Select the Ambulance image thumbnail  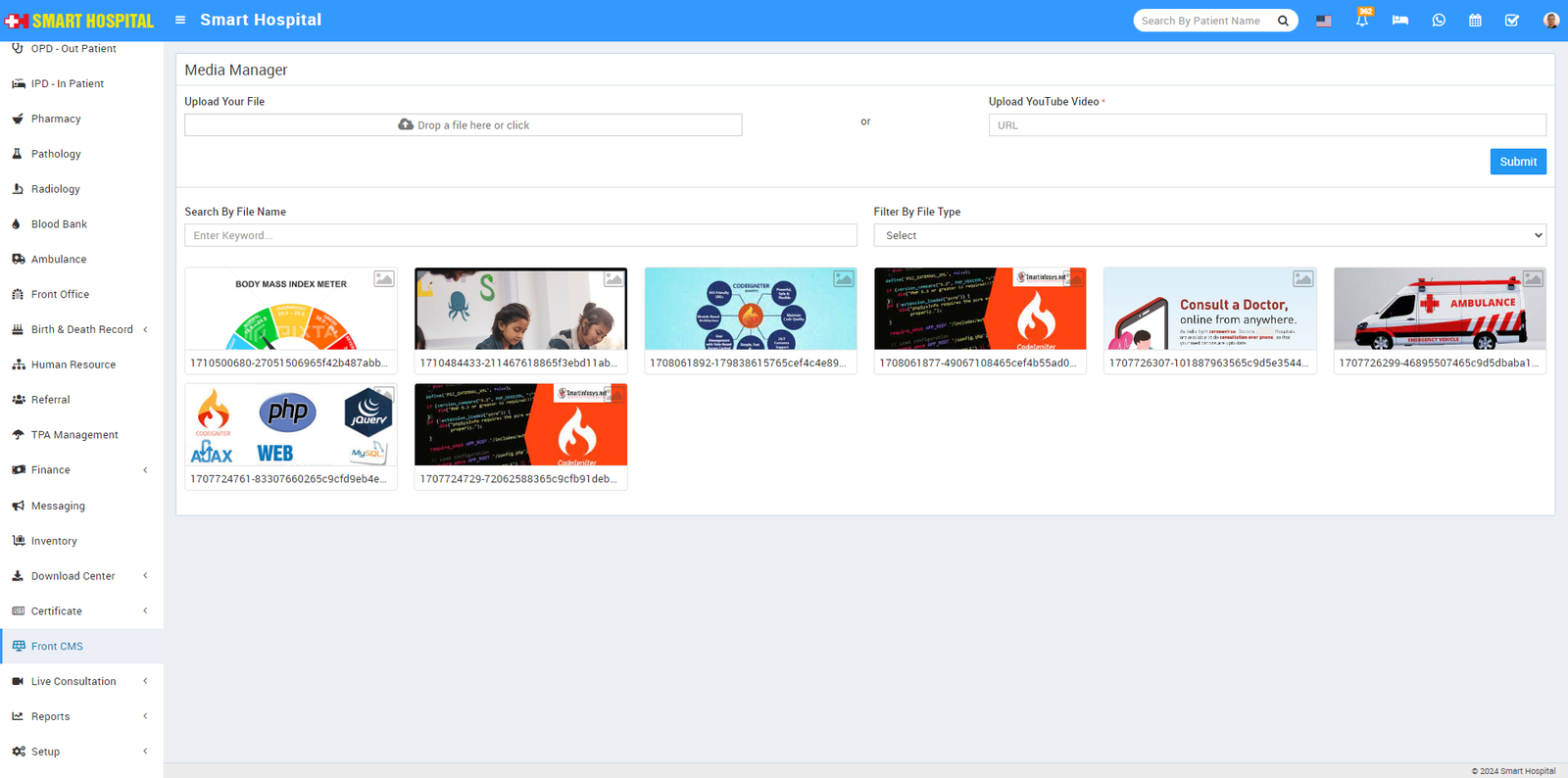tap(1439, 310)
